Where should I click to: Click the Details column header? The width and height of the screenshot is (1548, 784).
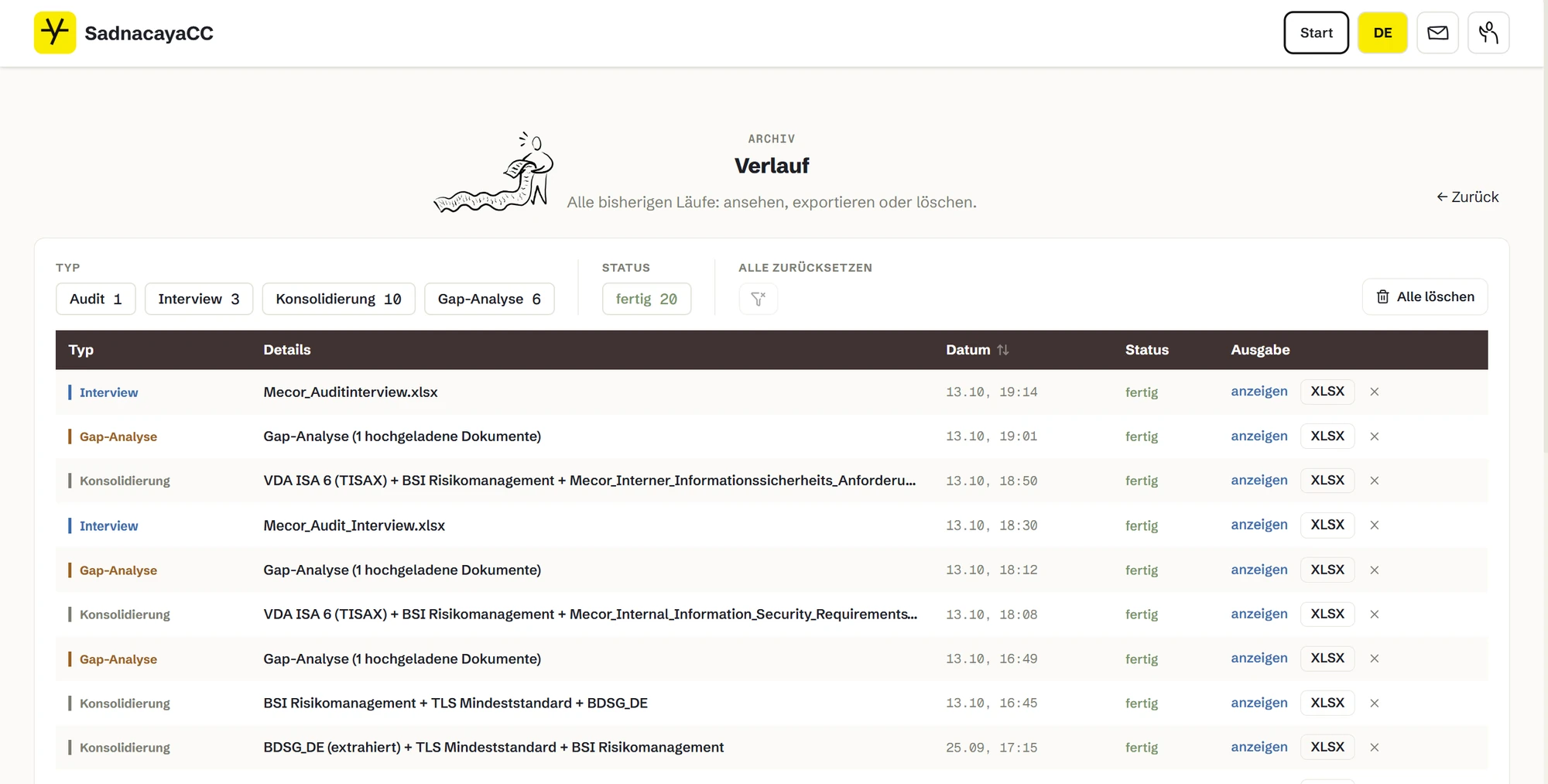click(x=287, y=350)
